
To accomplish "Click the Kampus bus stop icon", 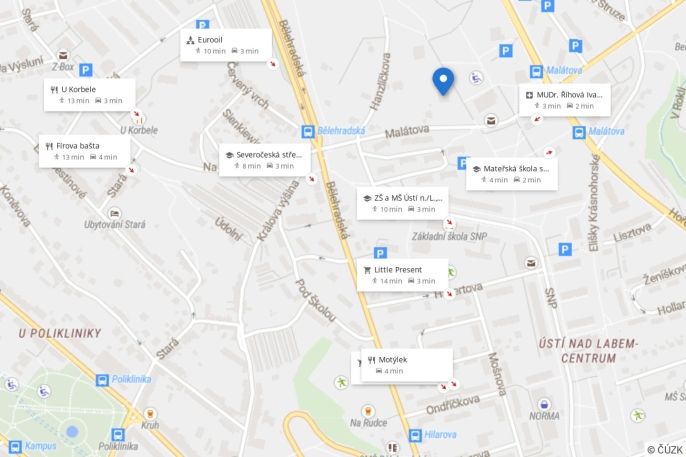I will click(15, 447).
